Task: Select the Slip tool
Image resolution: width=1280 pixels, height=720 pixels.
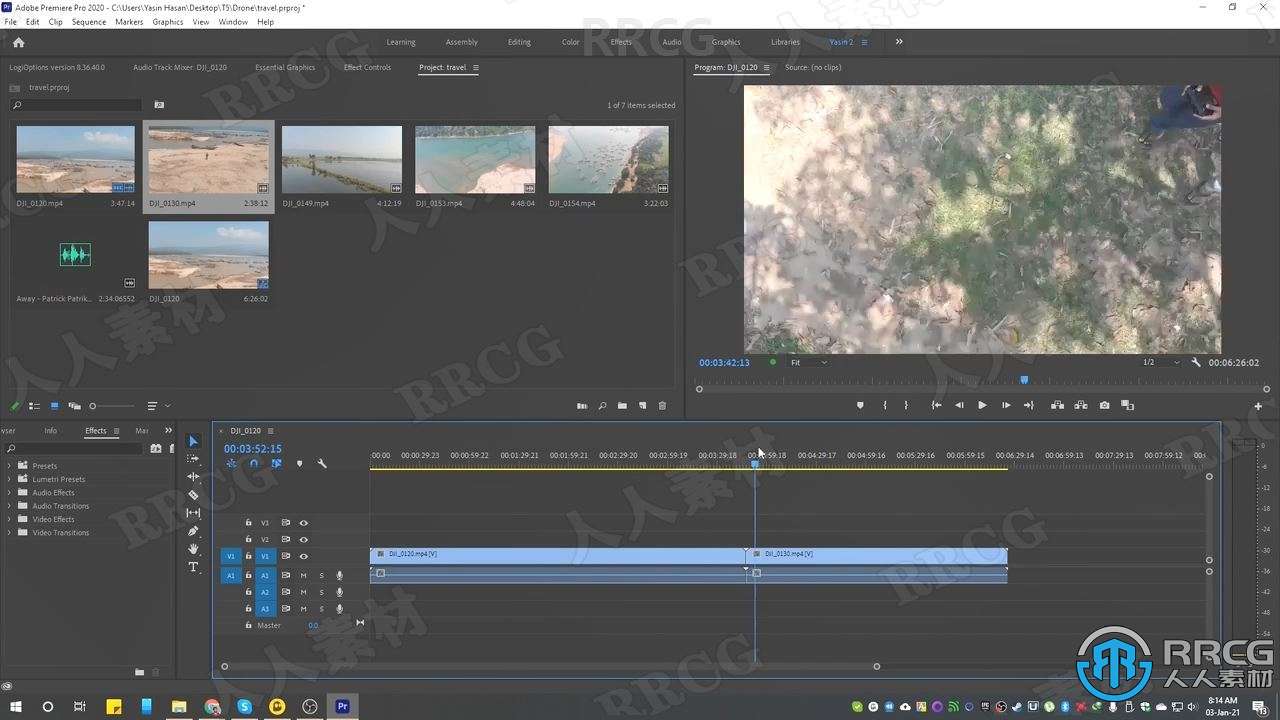Action: click(x=193, y=513)
